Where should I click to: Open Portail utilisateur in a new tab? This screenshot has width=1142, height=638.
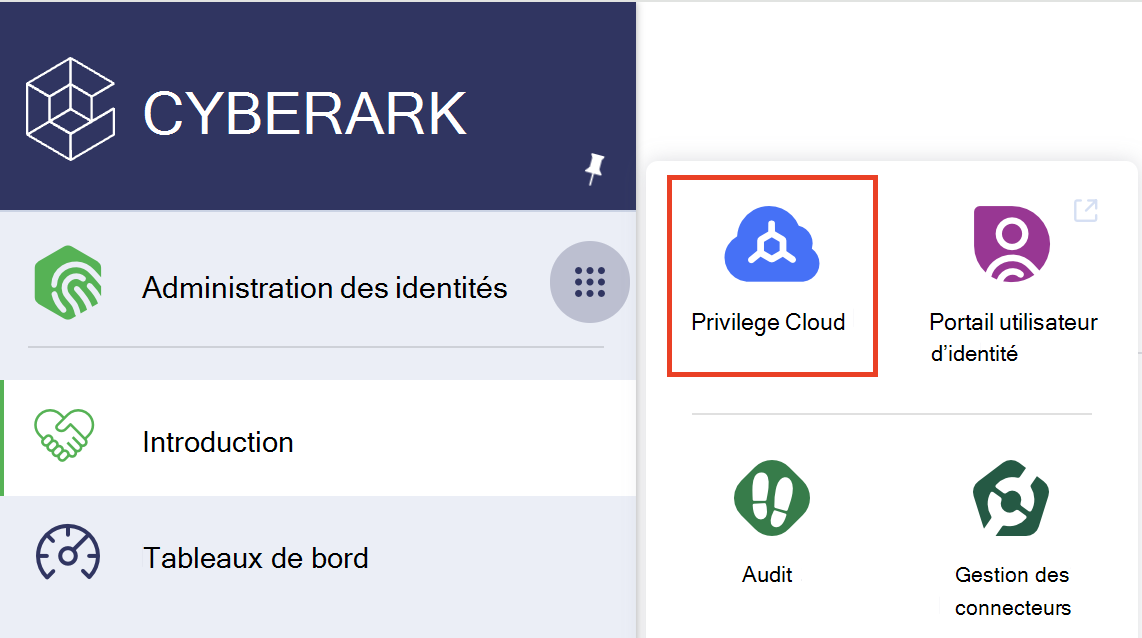1085,210
